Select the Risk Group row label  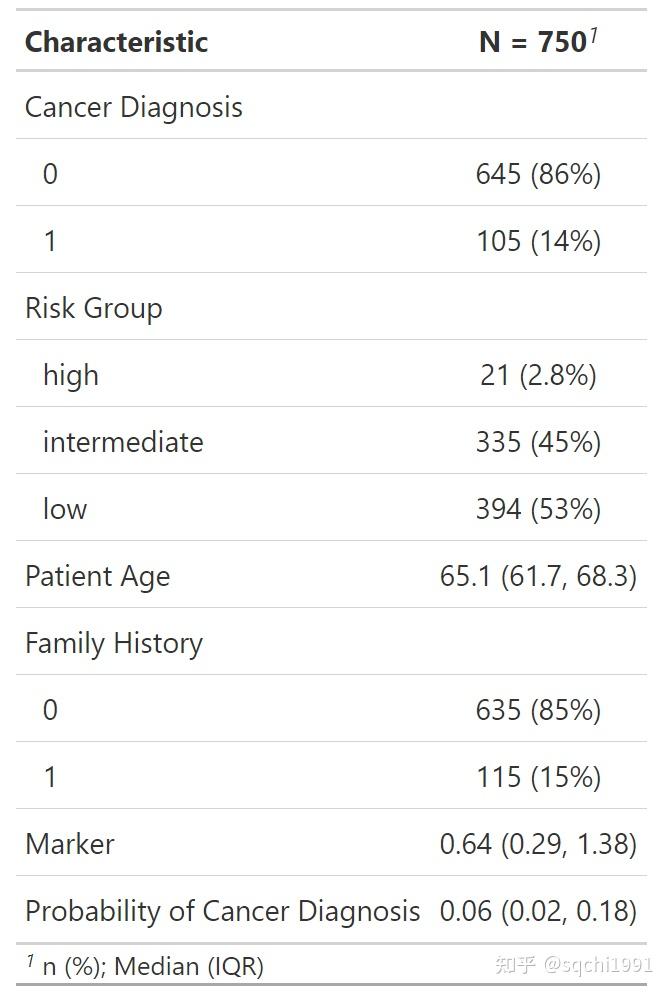[93, 309]
